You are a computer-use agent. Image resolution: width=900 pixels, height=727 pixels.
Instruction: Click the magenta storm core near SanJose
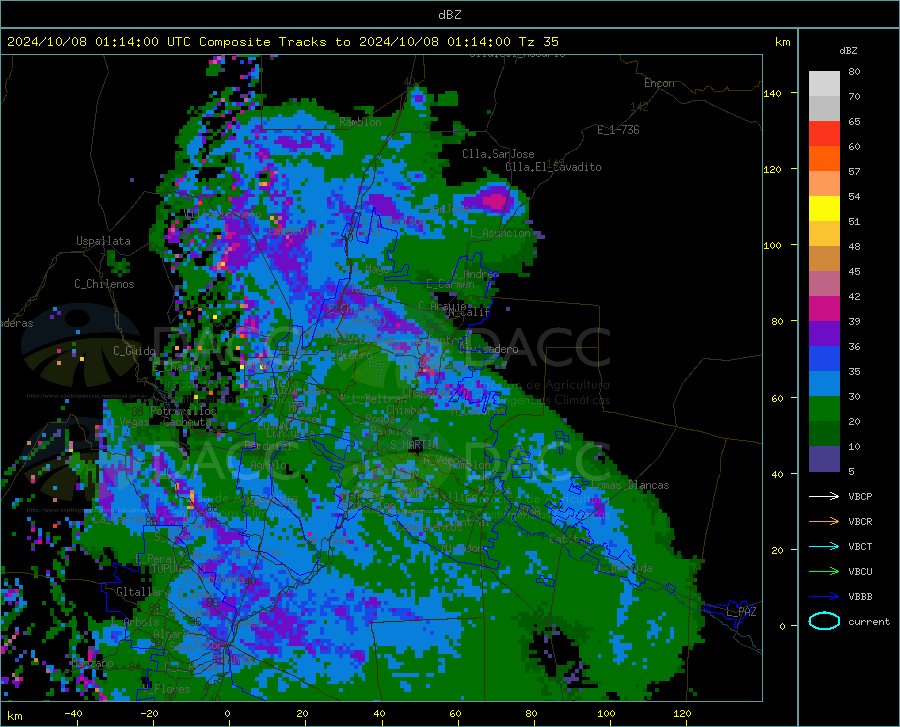coord(495,201)
